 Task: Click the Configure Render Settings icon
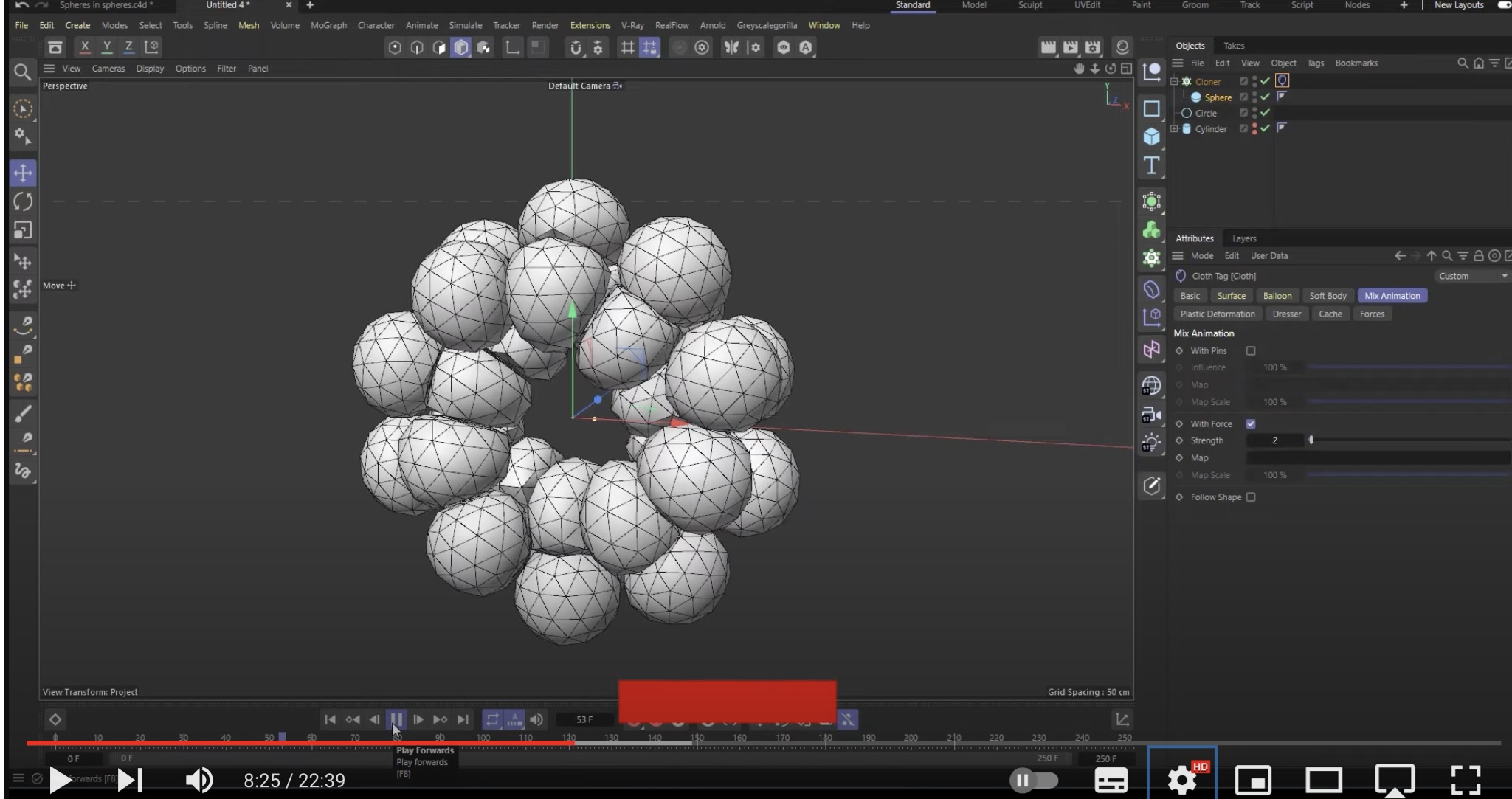[x=1094, y=47]
